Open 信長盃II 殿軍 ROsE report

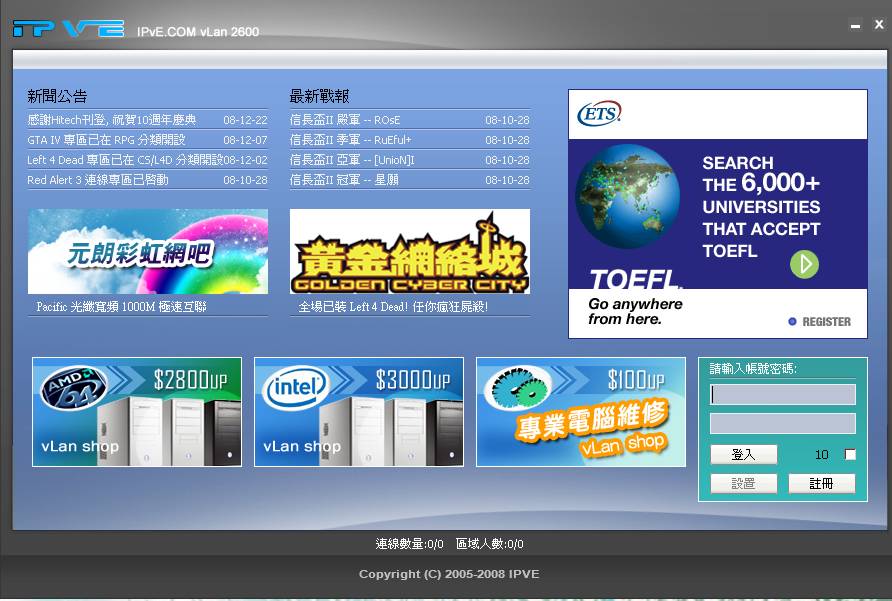tap(345, 120)
